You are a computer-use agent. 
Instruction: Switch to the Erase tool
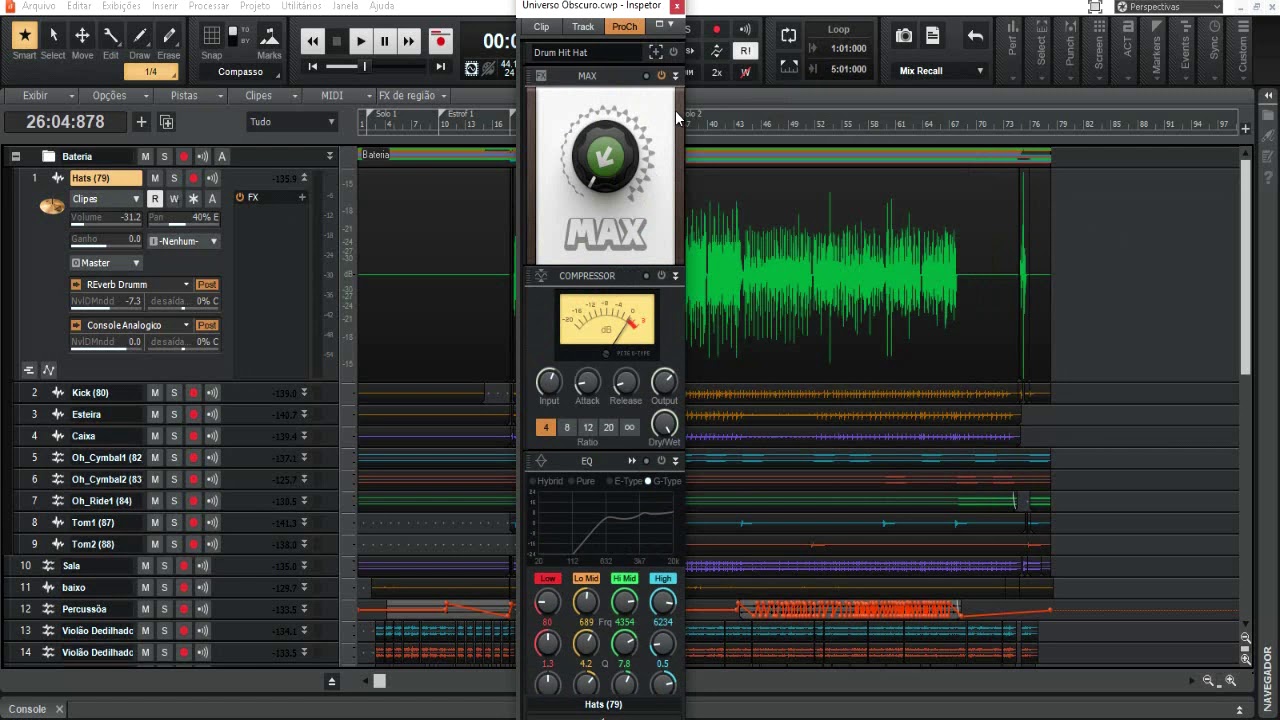[x=169, y=36]
